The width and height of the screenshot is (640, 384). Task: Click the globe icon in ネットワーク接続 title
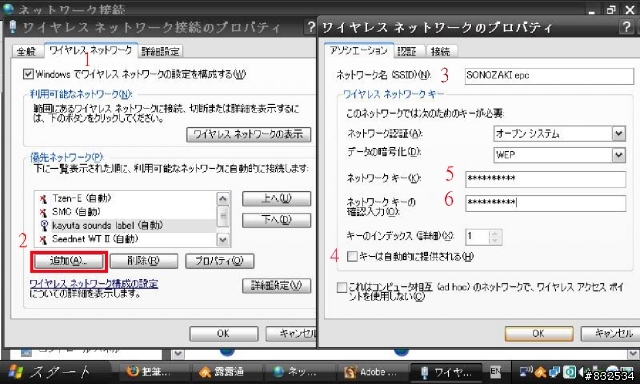[8, 9]
